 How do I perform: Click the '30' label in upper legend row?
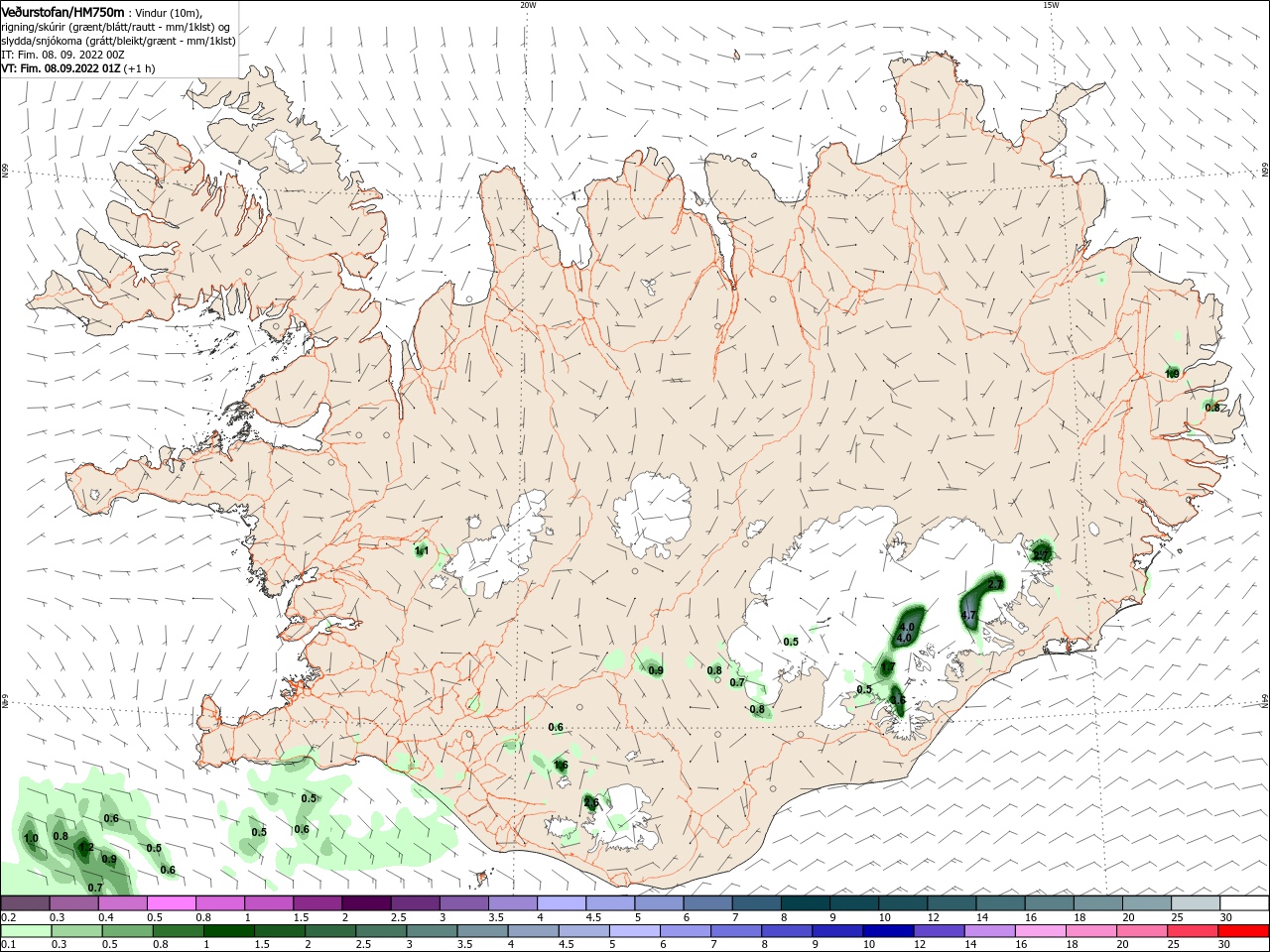point(1225,918)
